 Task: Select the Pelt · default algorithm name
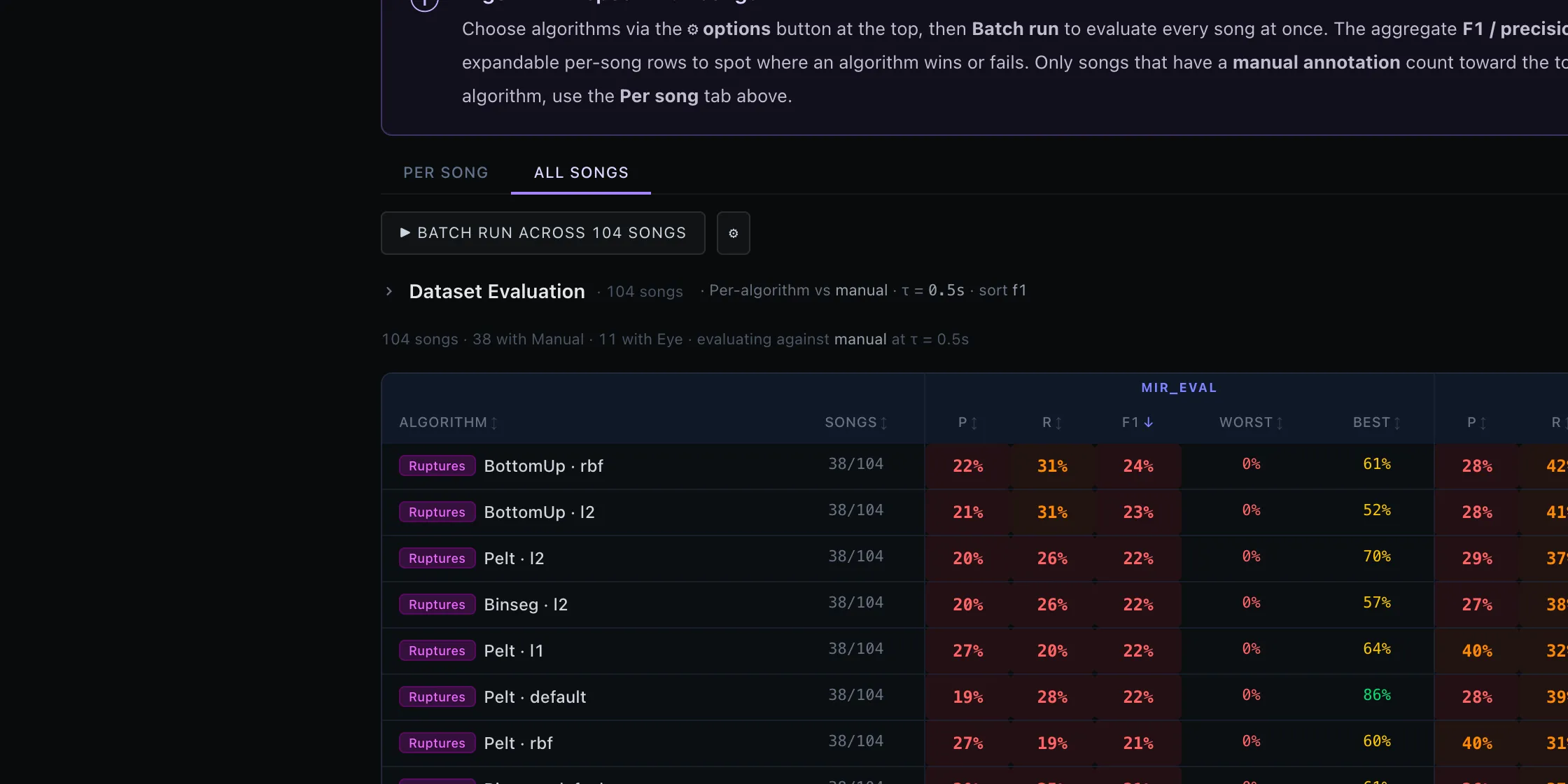pyautogui.click(x=535, y=697)
